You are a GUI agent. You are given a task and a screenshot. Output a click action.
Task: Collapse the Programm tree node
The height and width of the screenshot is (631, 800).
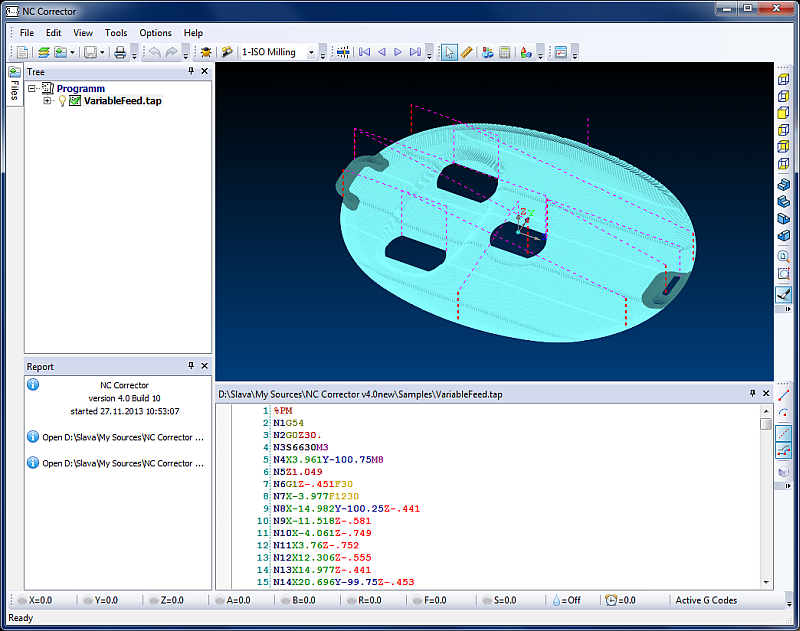[x=33, y=89]
